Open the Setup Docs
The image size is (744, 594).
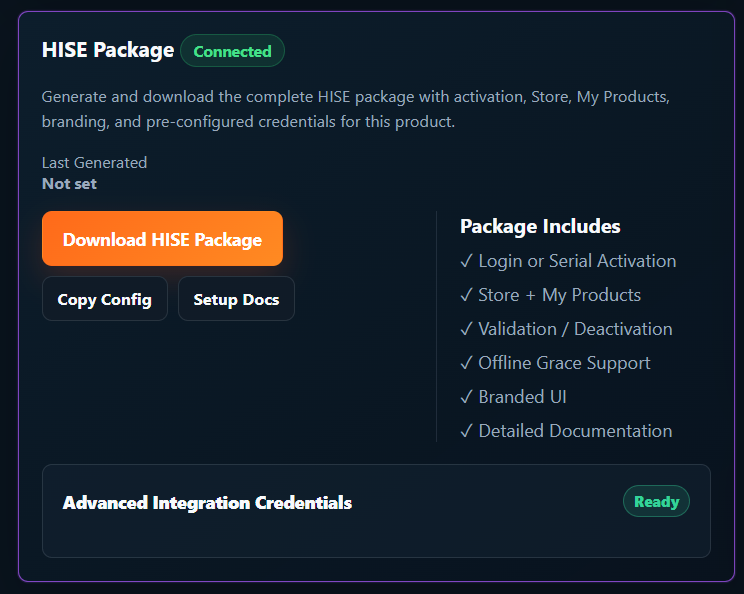(236, 299)
